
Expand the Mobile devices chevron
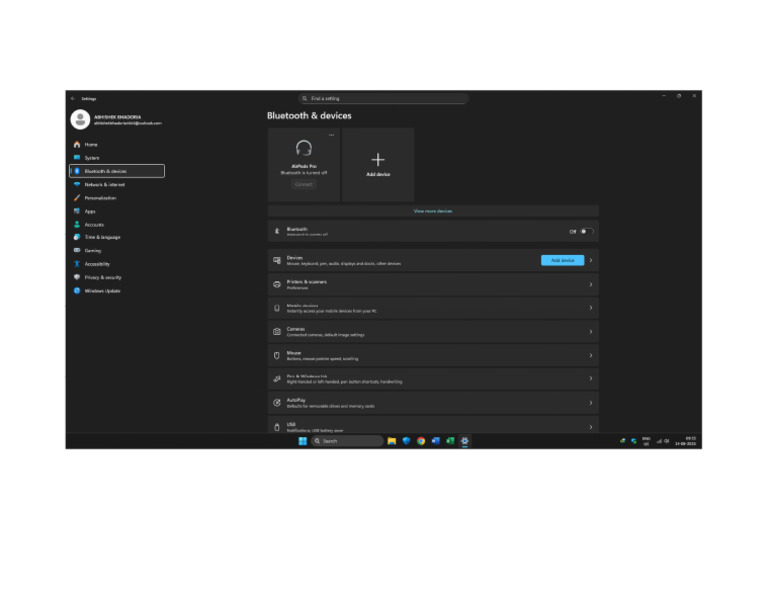pyautogui.click(x=591, y=308)
